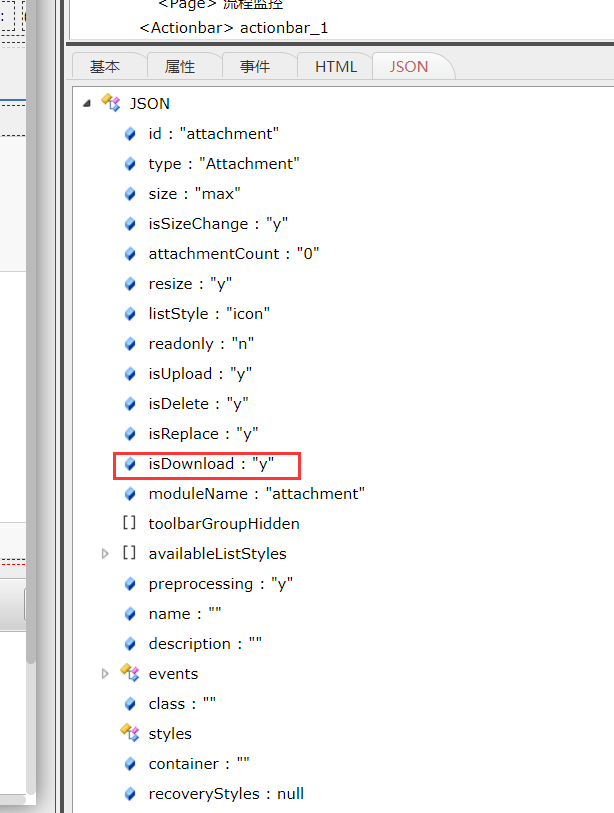Click the blue icon beside readonly
The width and height of the screenshot is (614, 813).
point(130,344)
